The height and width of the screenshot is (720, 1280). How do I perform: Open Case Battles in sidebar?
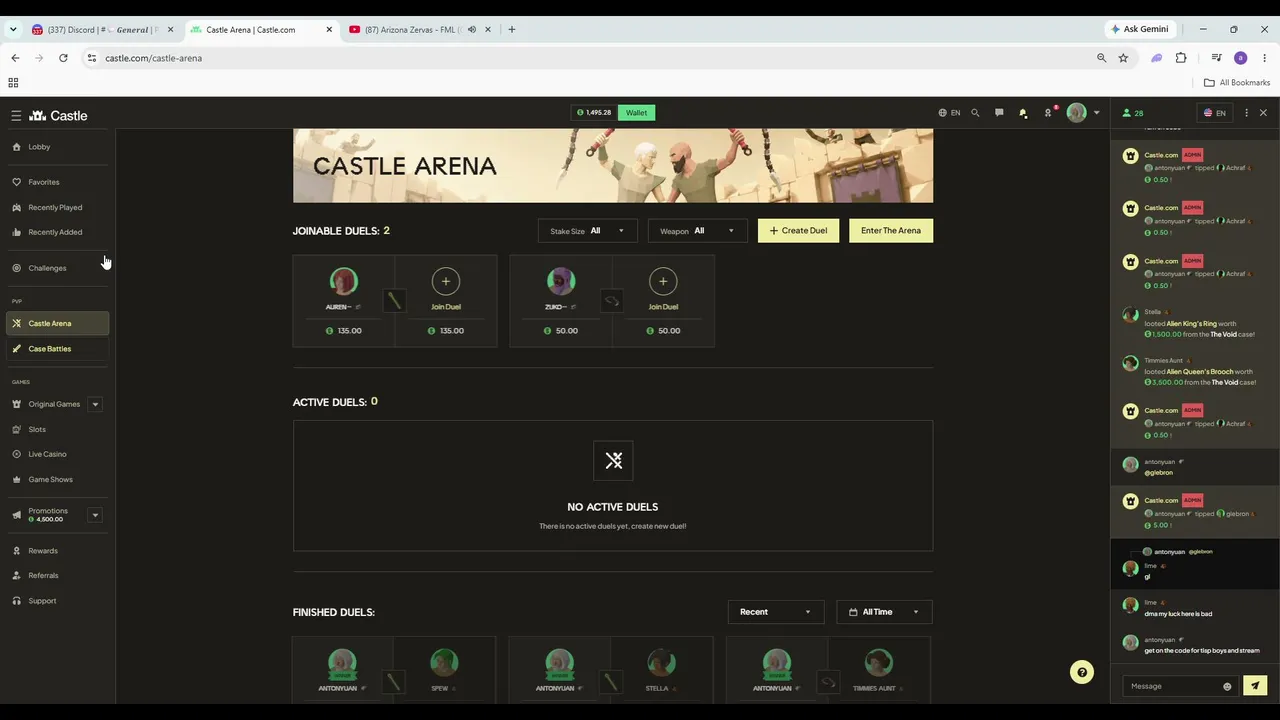coord(58,349)
